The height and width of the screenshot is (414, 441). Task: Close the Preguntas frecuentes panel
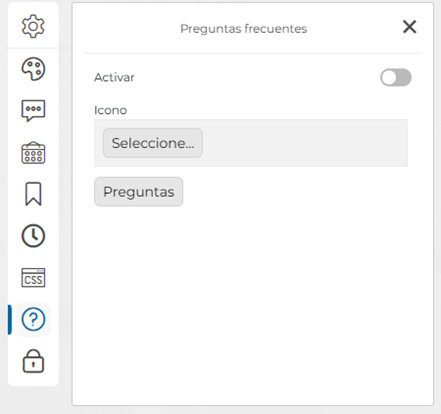[409, 27]
